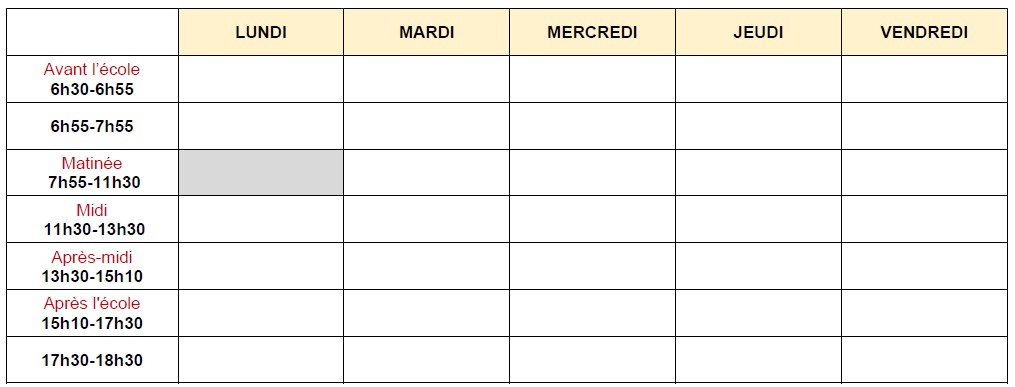The image size is (1015, 387).
Task: Click the Vendredi cell for 17h30-18h30
Action: [924, 360]
